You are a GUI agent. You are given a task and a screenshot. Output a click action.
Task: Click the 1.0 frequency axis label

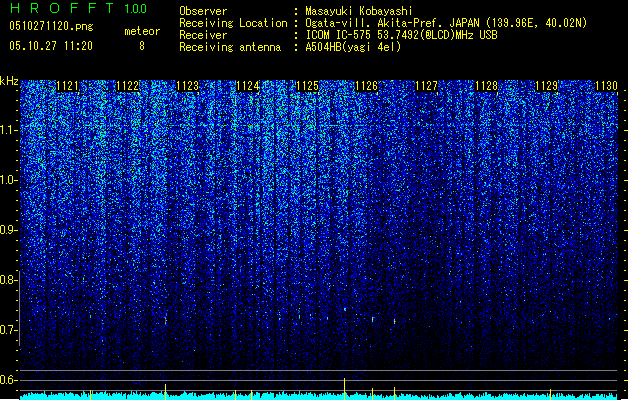(x=9, y=180)
